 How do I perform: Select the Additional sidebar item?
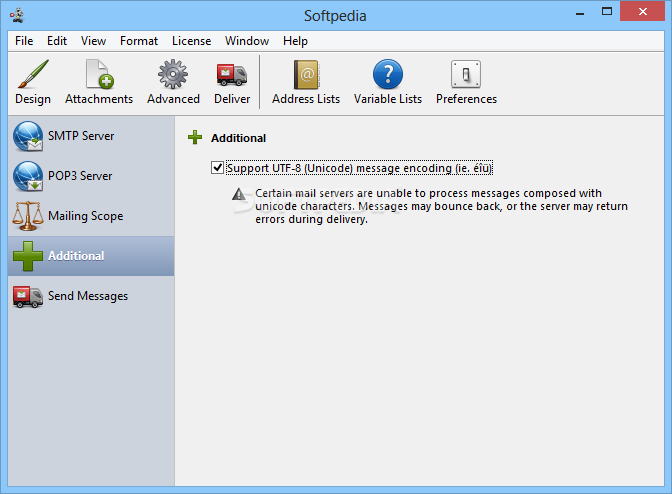point(91,256)
